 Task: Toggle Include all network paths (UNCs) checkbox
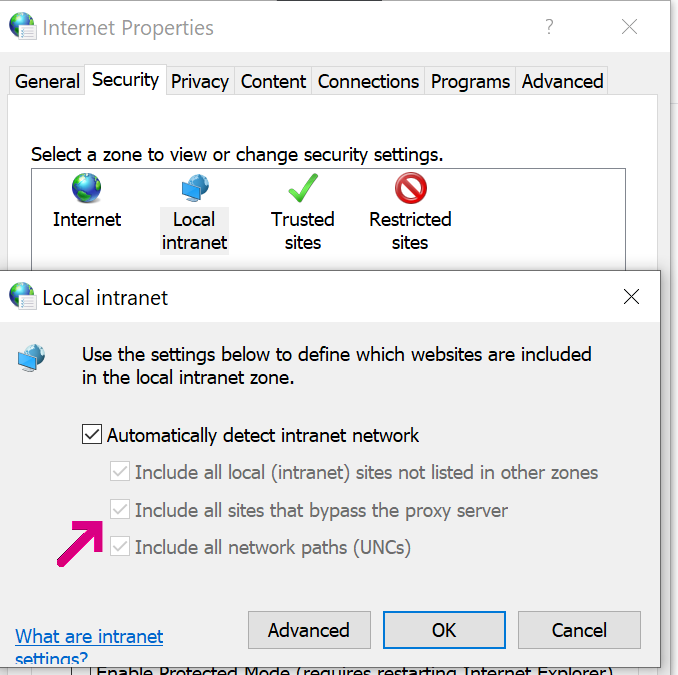(x=120, y=547)
